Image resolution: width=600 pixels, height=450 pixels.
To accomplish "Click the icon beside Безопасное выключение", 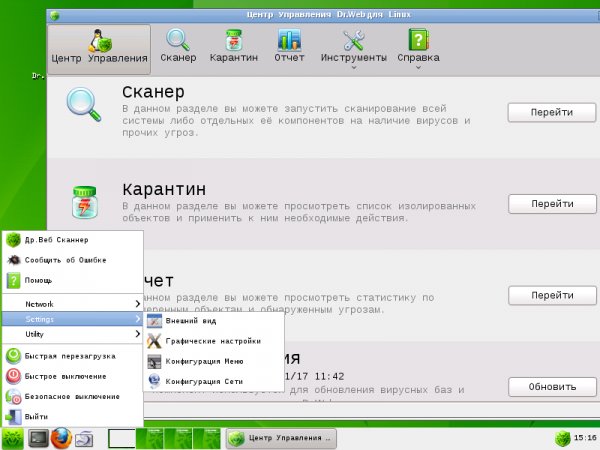I will (13, 397).
